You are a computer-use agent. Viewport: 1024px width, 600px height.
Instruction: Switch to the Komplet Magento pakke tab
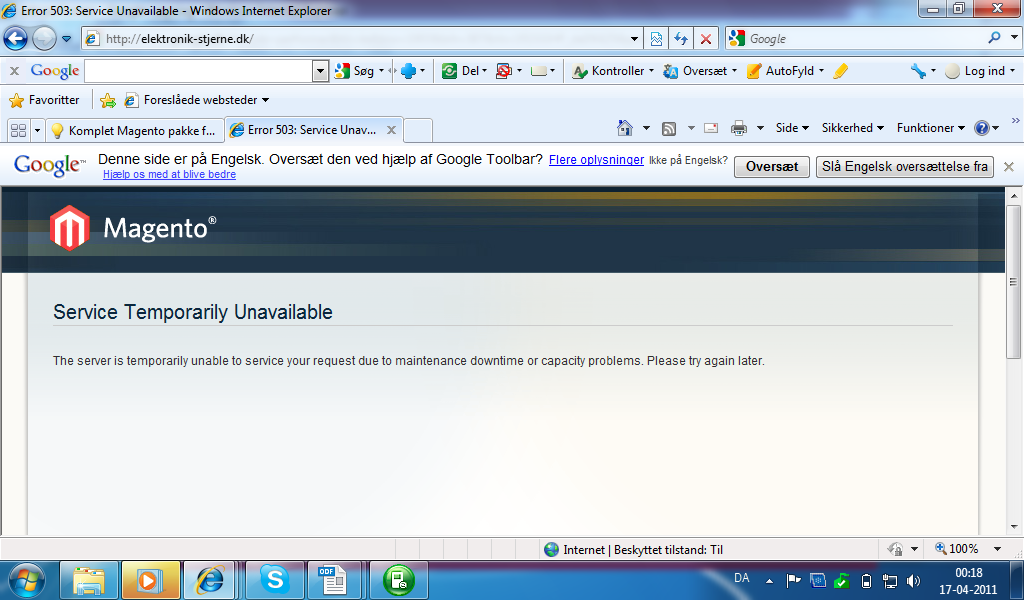pyautogui.click(x=135, y=130)
